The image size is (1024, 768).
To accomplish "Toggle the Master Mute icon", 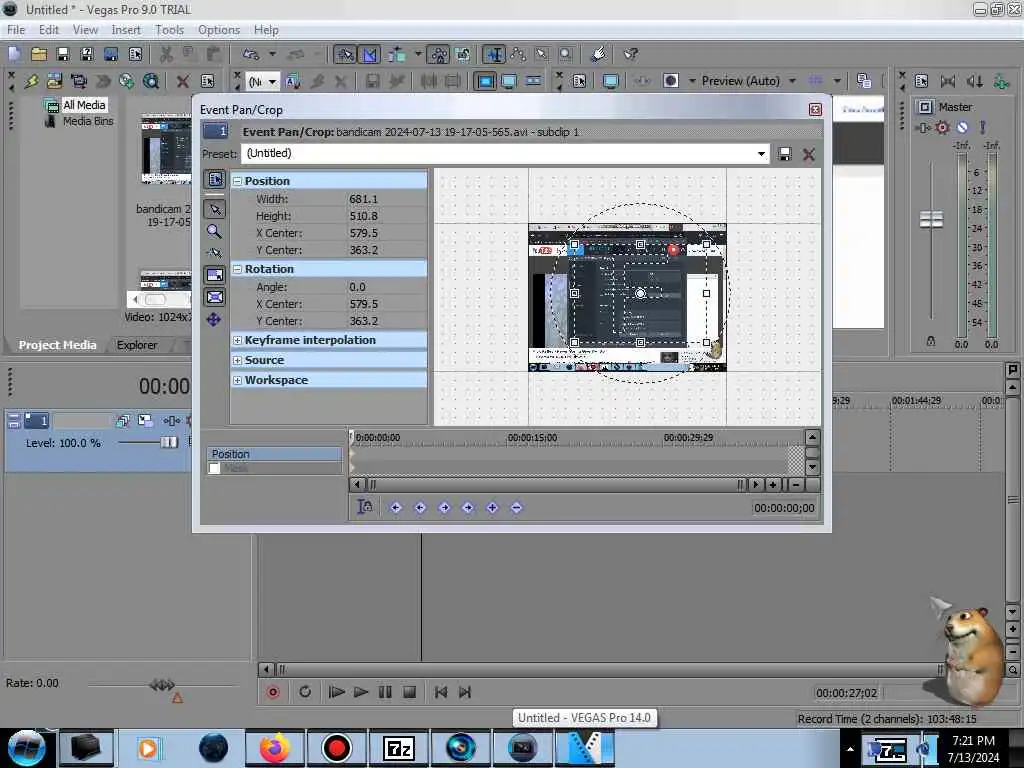I will [962, 127].
